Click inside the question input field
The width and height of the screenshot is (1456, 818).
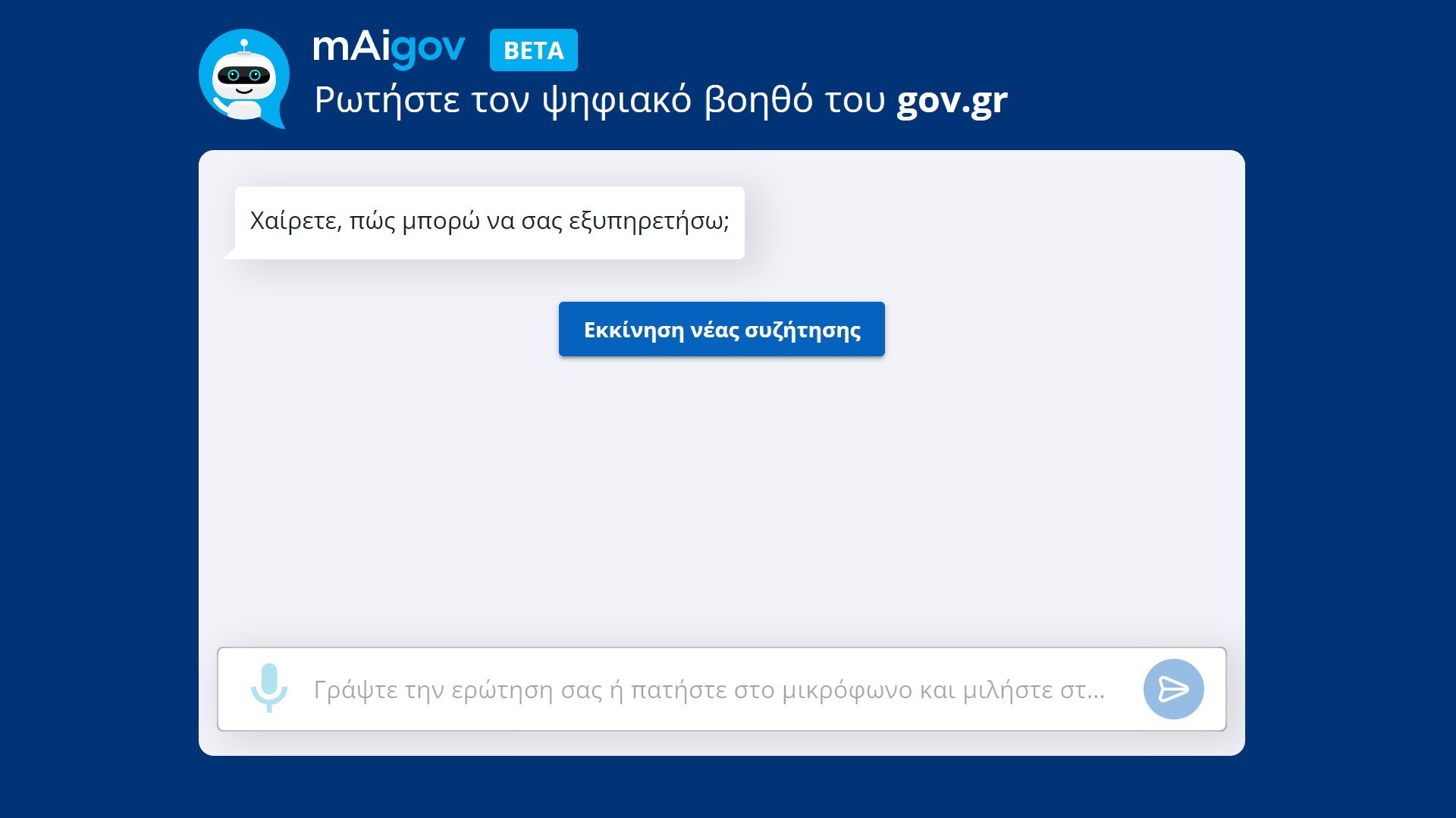click(682, 688)
